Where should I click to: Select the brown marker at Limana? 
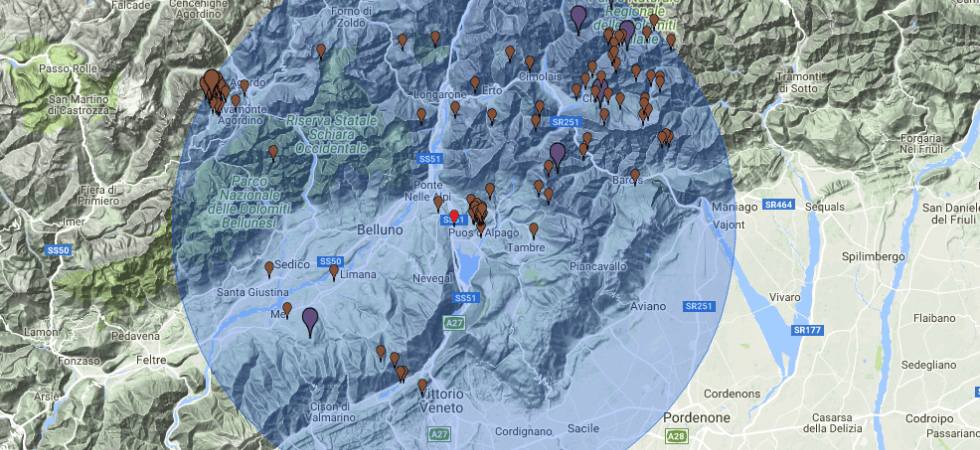[x=334, y=271]
